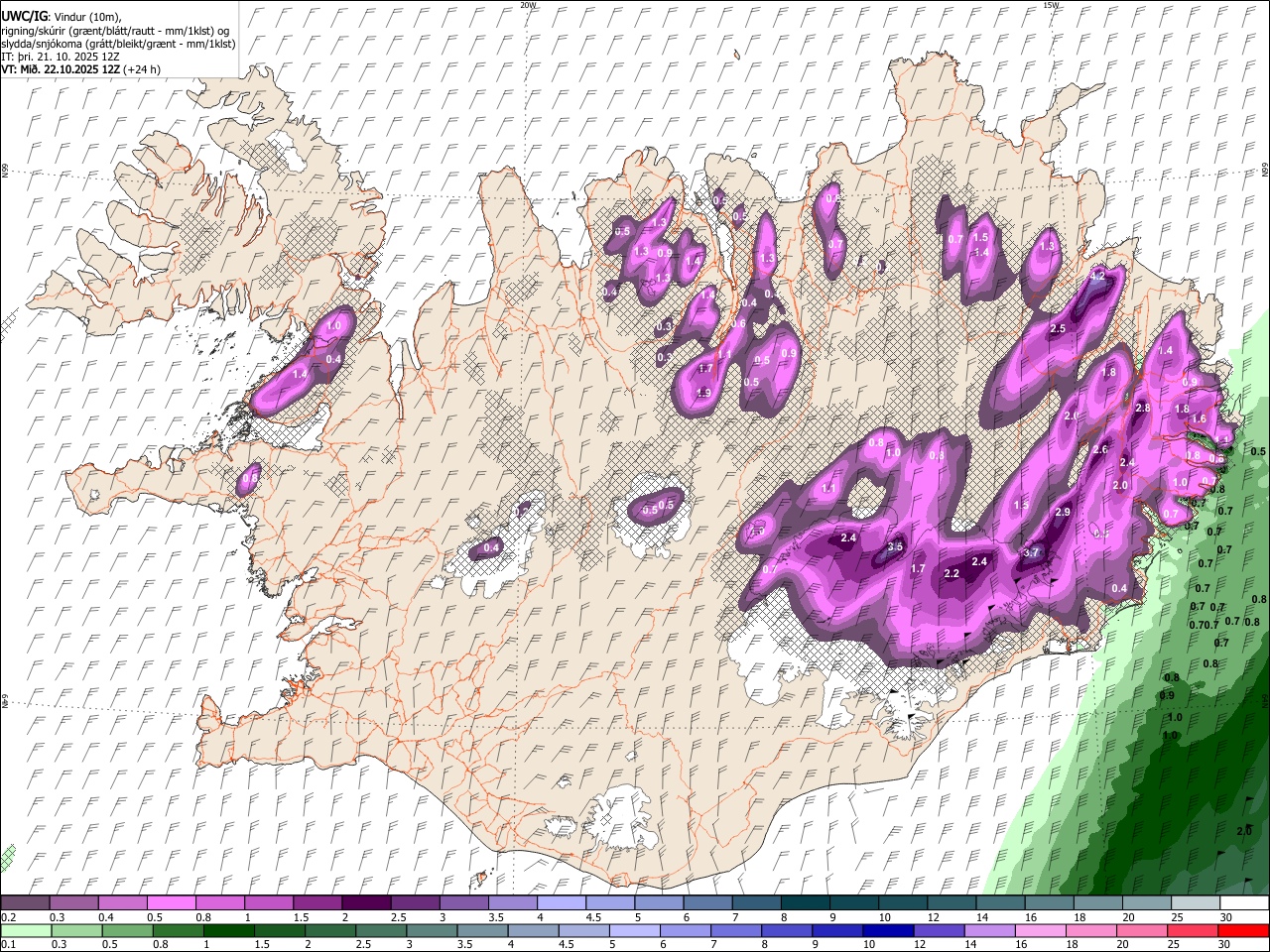The image size is (1270, 952).
Task: Select the 6–7 periwinkle rain scale swatch
Action: coord(685,931)
